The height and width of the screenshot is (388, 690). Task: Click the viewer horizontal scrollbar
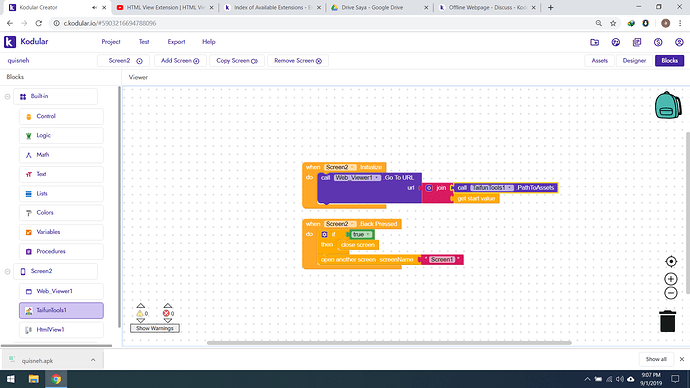point(389,342)
